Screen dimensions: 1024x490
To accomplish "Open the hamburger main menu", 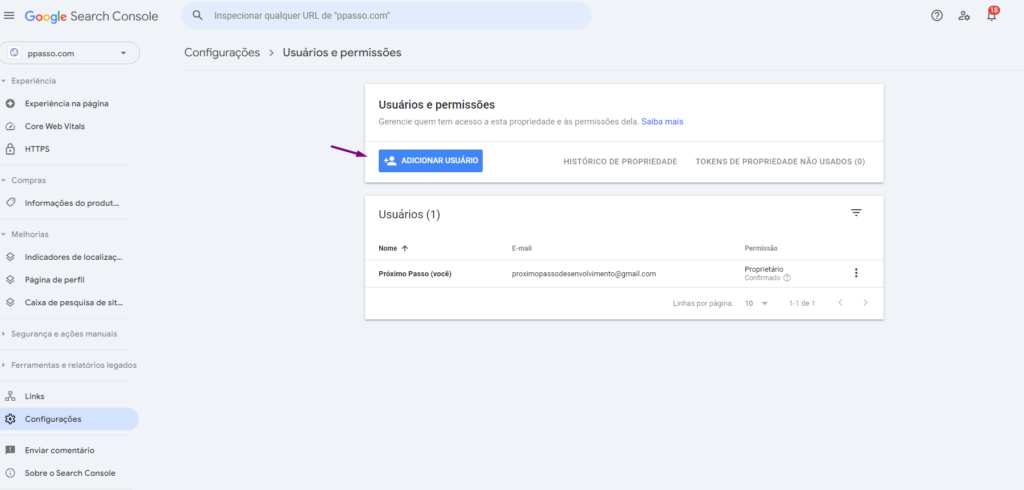I will tap(9, 16).
